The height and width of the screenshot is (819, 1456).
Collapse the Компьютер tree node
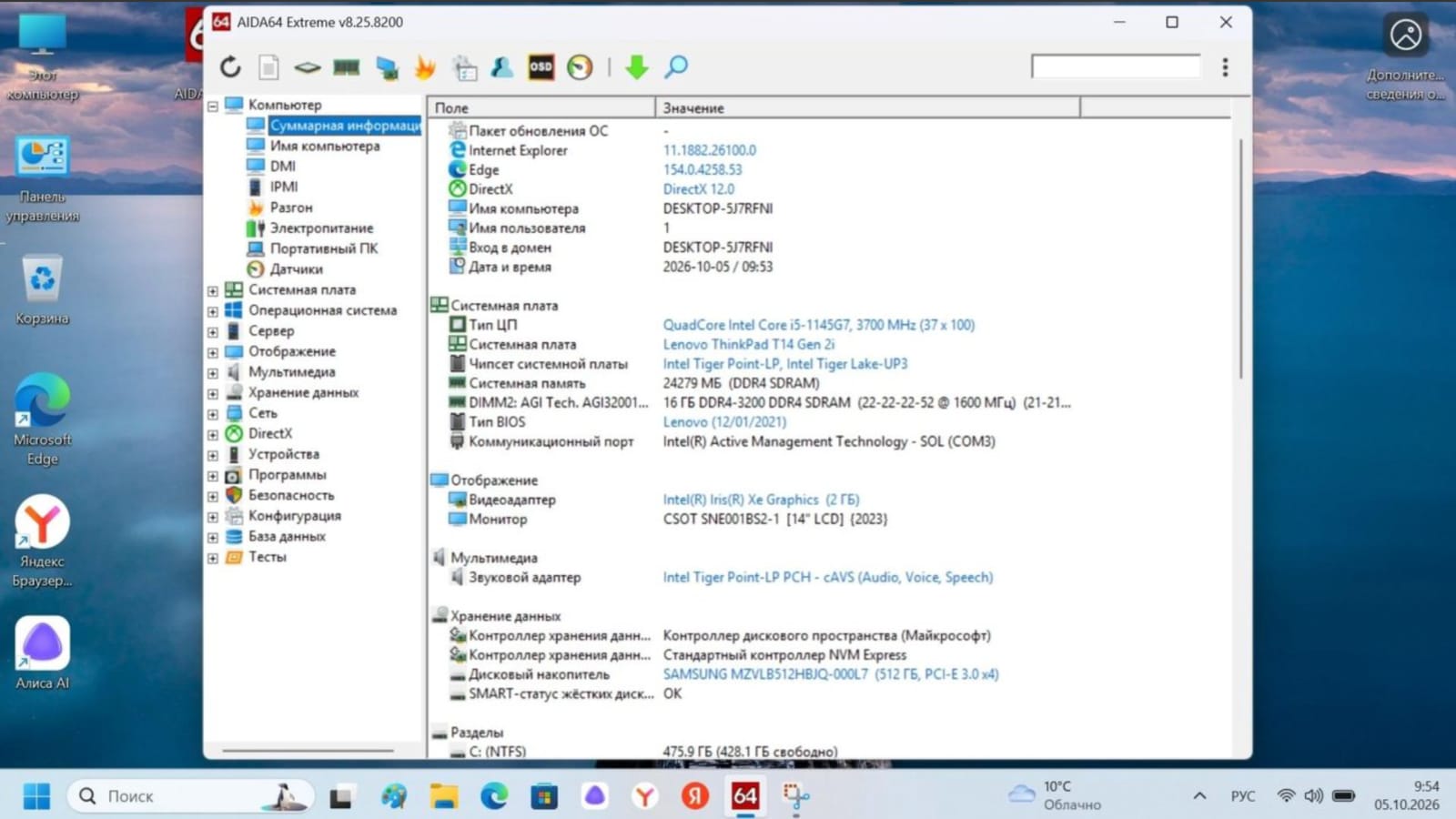tap(213, 106)
